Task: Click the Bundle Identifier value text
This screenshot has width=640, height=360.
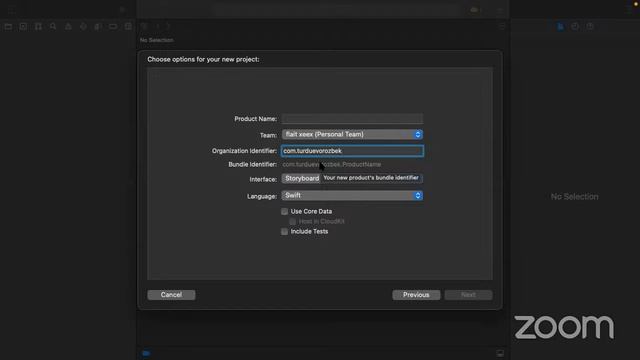Action: (331, 164)
